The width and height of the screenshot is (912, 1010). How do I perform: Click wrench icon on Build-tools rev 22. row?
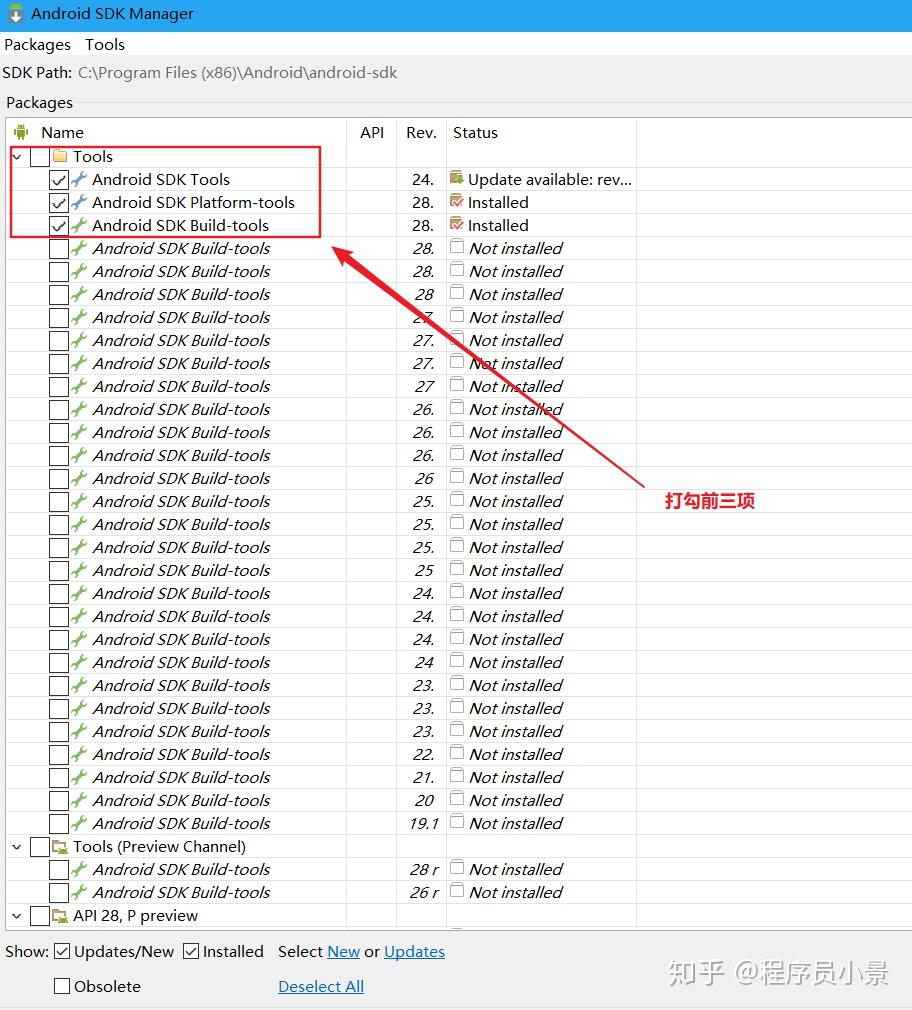(x=79, y=754)
